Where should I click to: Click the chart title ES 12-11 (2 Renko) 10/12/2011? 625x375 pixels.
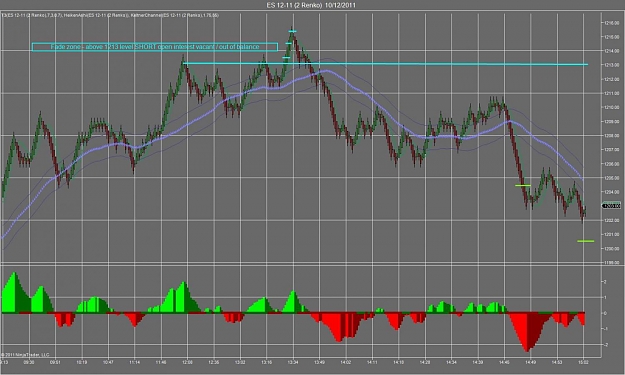coord(311,5)
